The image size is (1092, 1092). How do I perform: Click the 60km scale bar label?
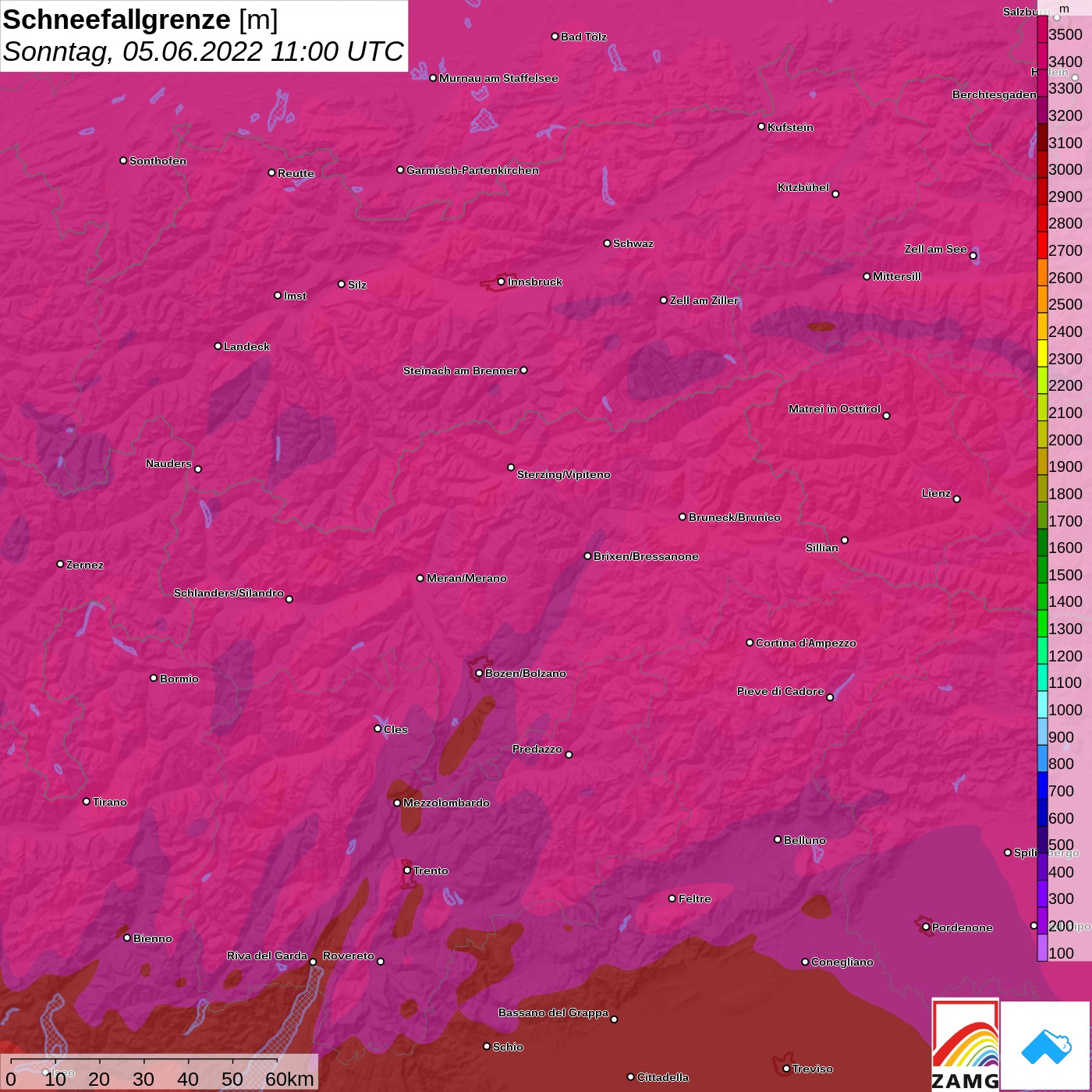(x=289, y=1079)
